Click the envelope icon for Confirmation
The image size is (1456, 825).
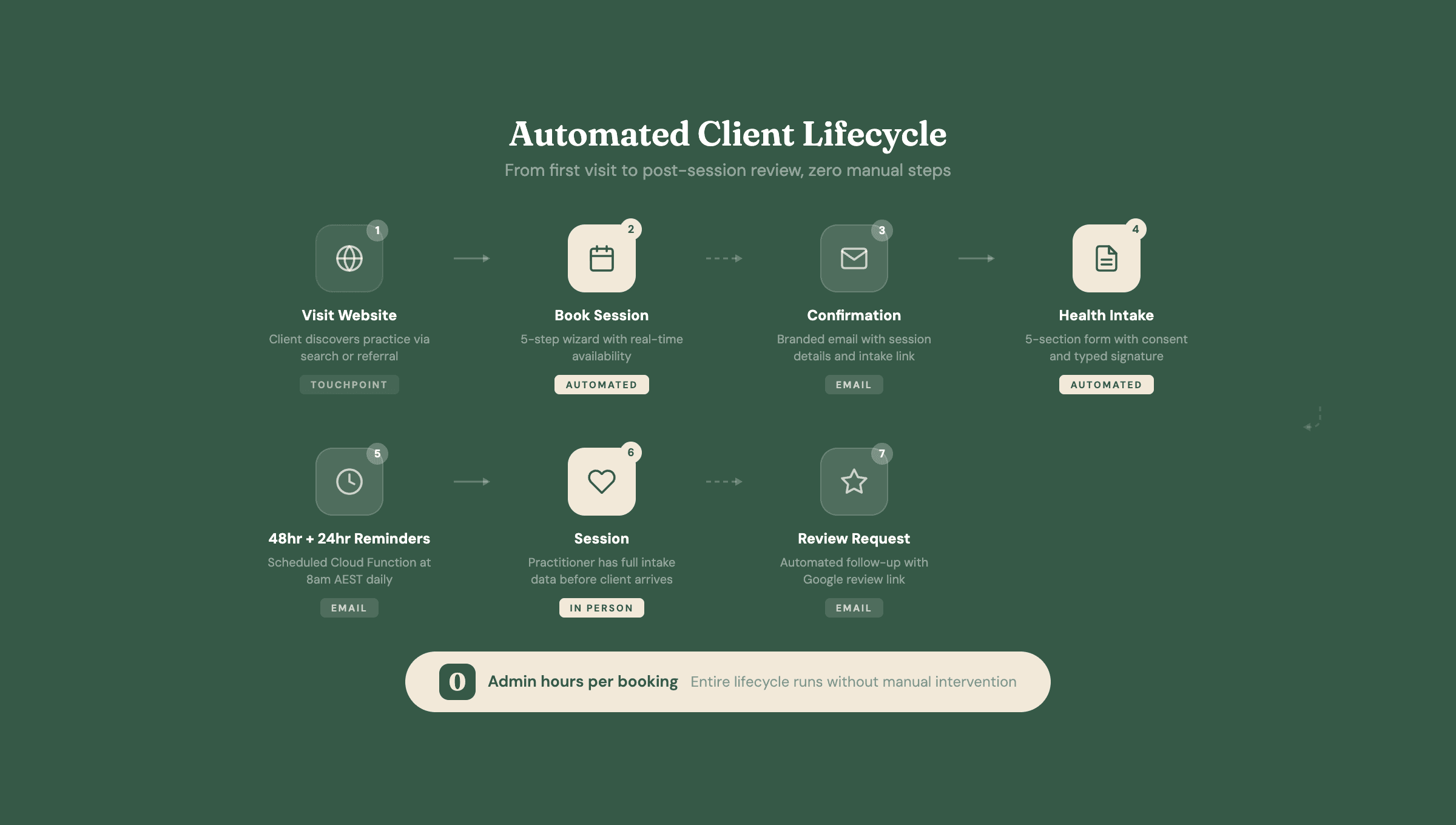854,258
